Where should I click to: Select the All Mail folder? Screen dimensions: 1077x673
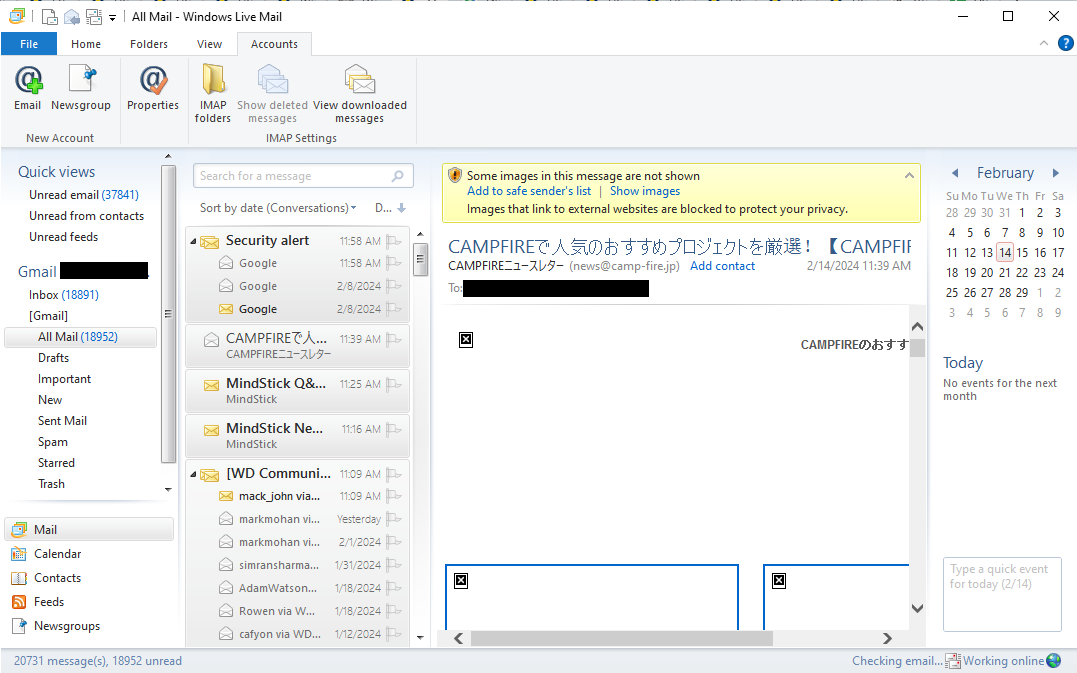tap(80, 337)
